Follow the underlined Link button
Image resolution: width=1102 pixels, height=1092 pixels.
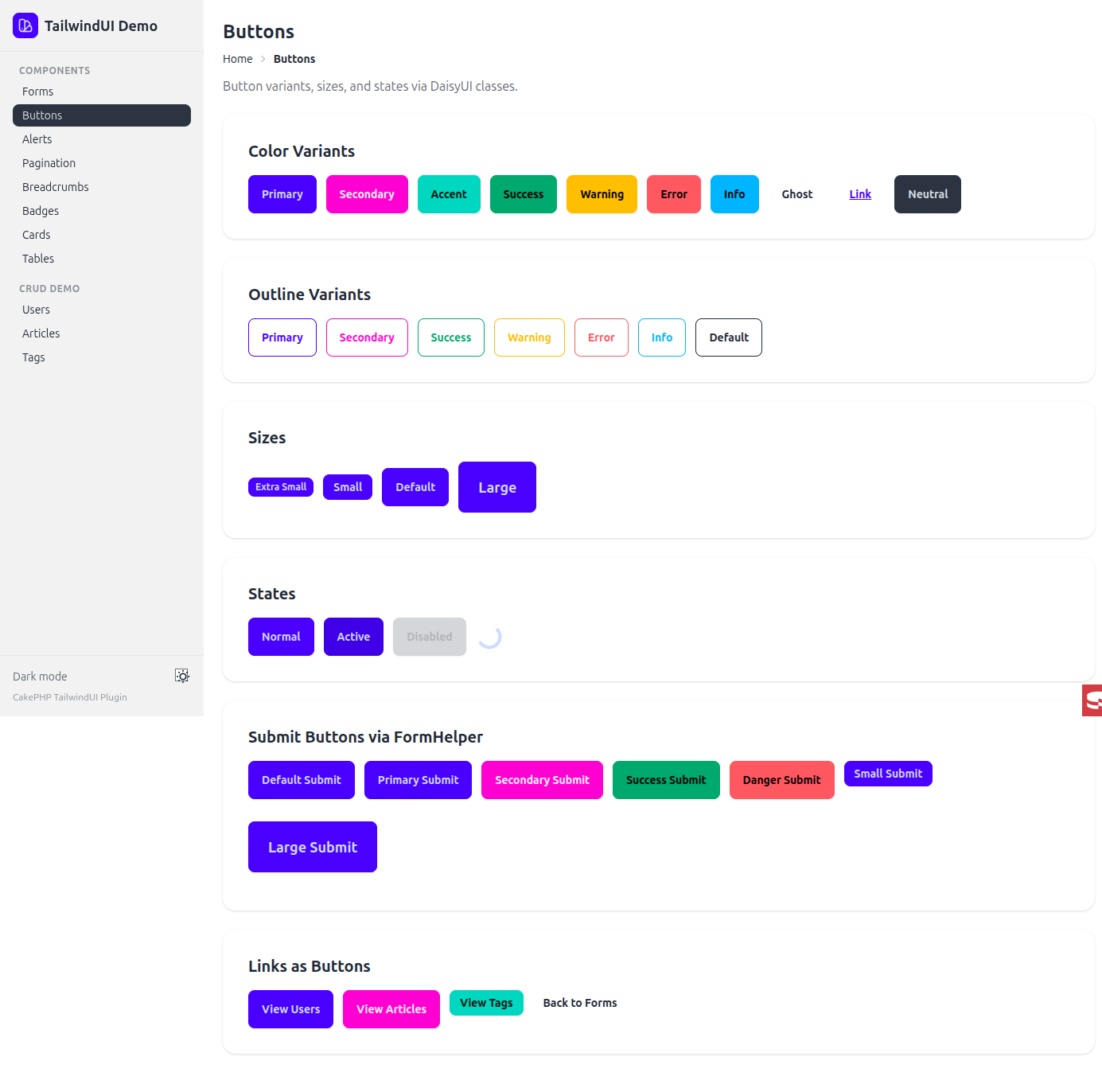coord(860,194)
